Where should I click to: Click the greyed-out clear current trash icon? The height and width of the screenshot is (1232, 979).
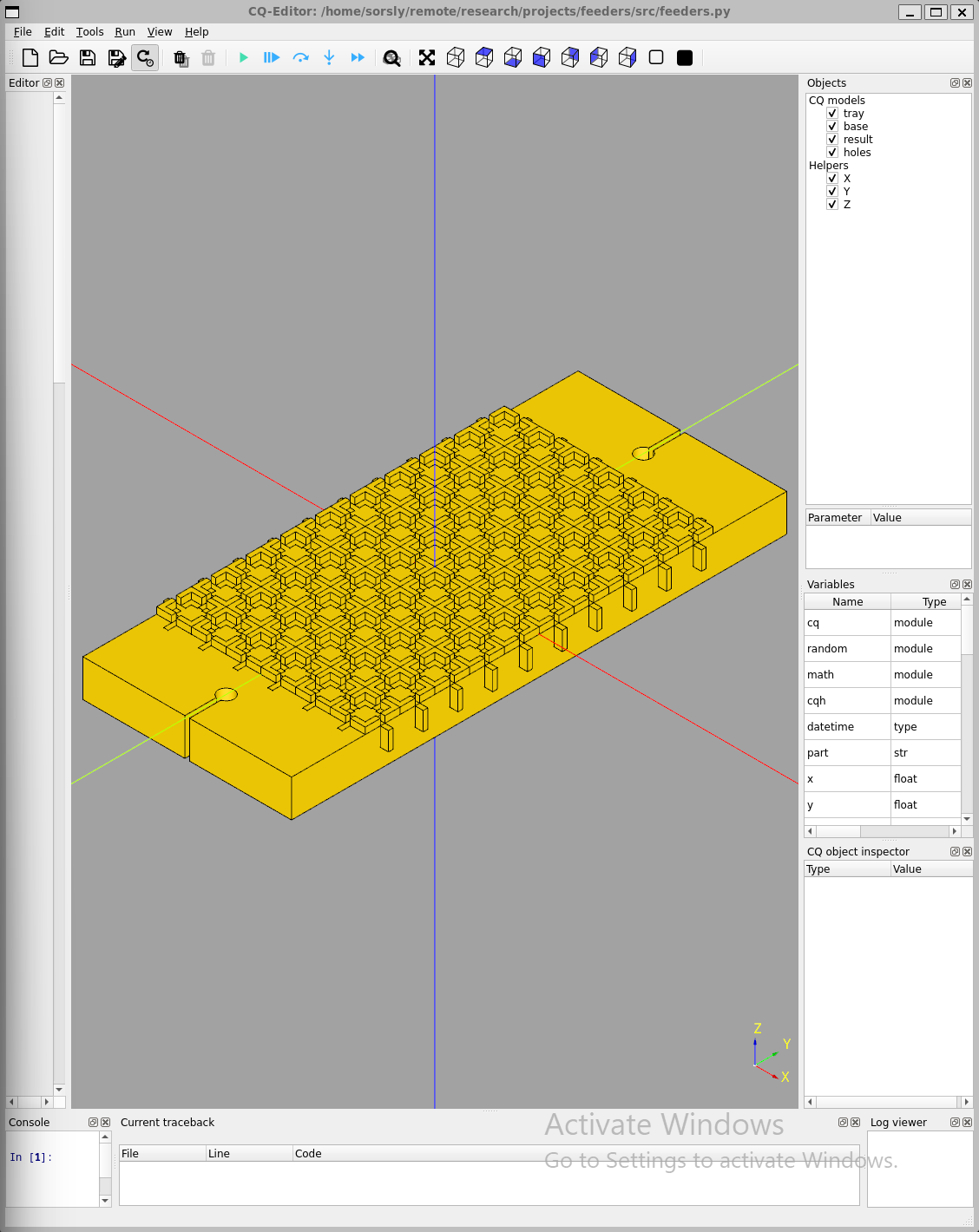click(x=208, y=58)
